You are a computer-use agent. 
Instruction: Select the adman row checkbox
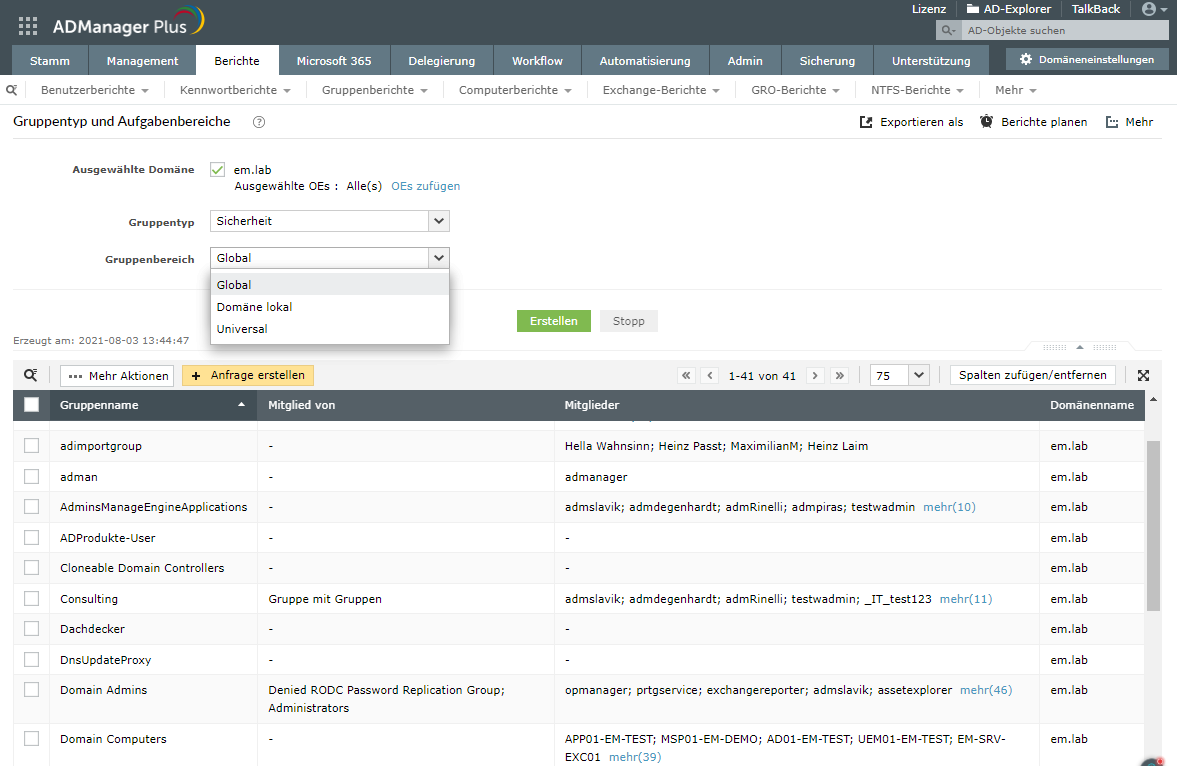32,477
